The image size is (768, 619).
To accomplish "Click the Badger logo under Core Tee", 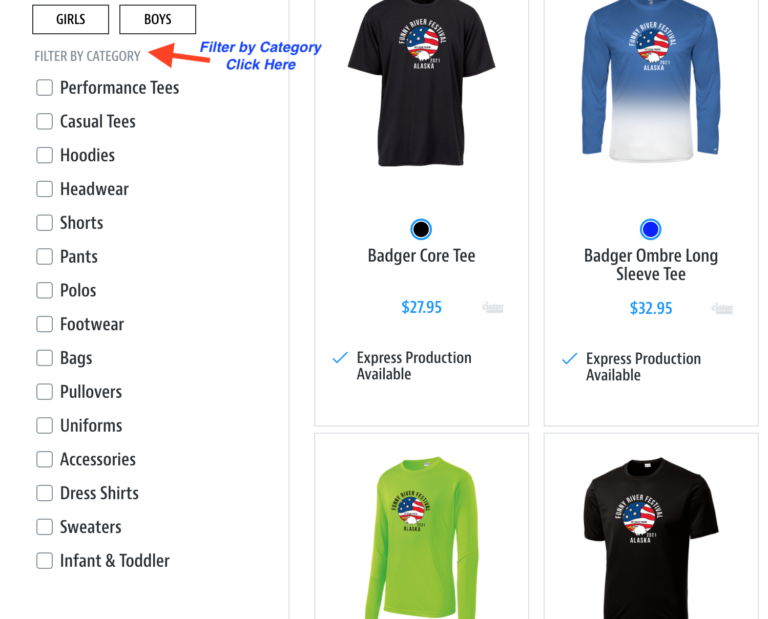I will (x=493, y=308).
